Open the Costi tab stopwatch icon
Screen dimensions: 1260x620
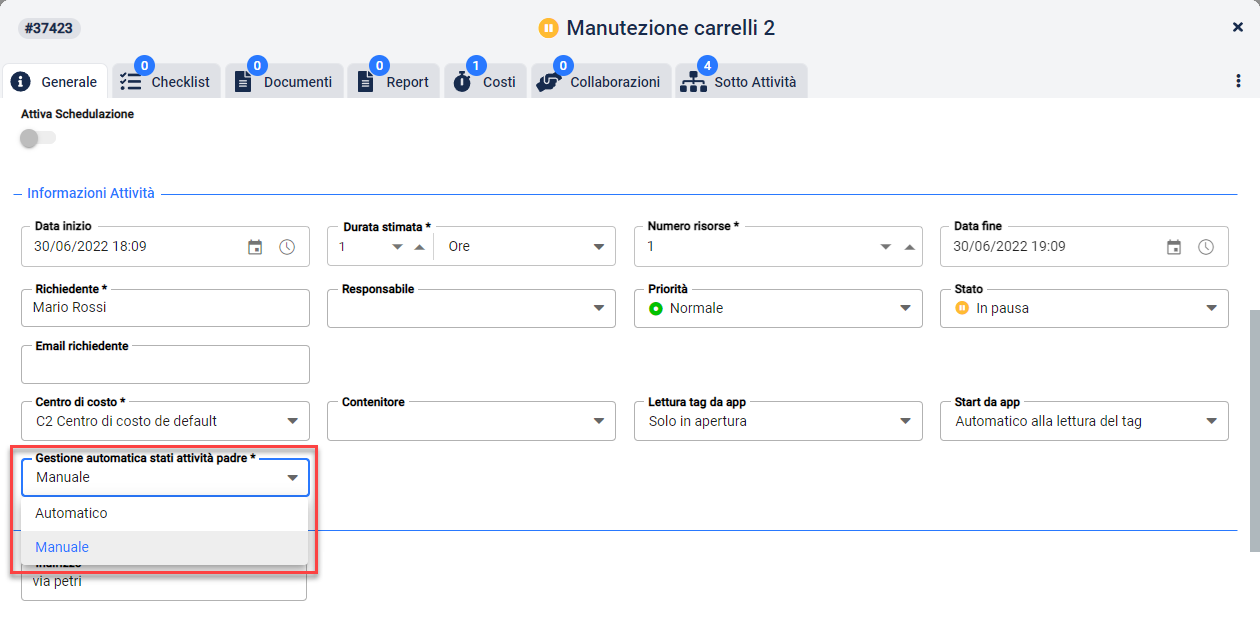(462, 82)
